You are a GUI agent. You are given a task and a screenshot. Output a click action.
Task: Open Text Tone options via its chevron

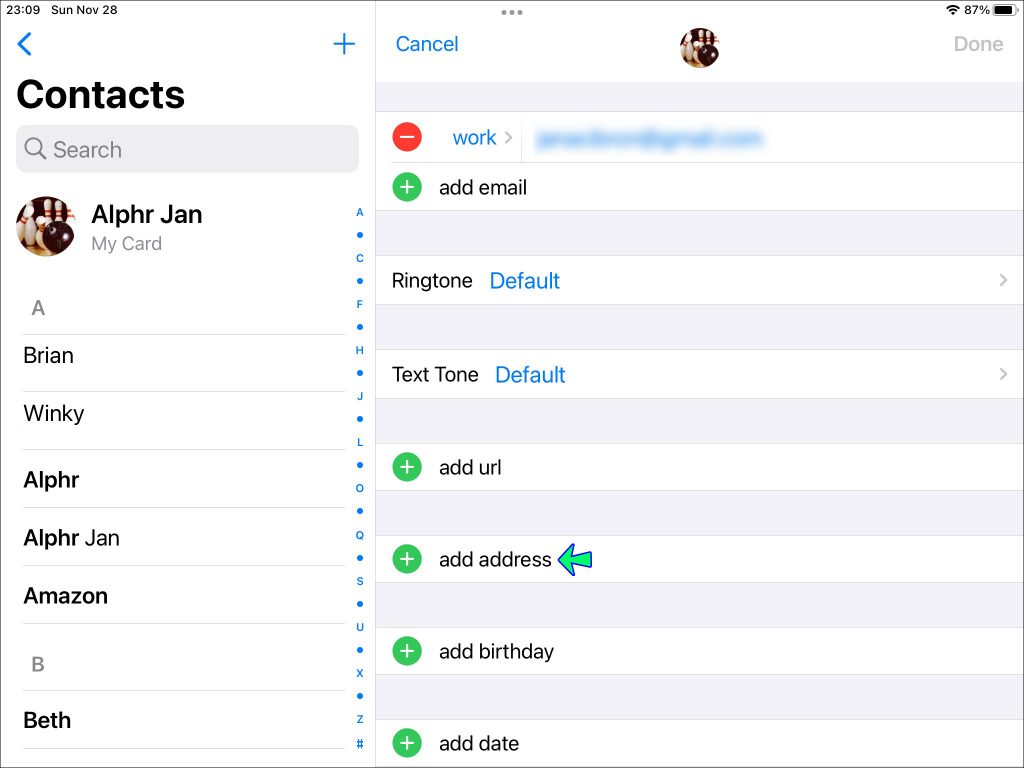coord(1003,374)
